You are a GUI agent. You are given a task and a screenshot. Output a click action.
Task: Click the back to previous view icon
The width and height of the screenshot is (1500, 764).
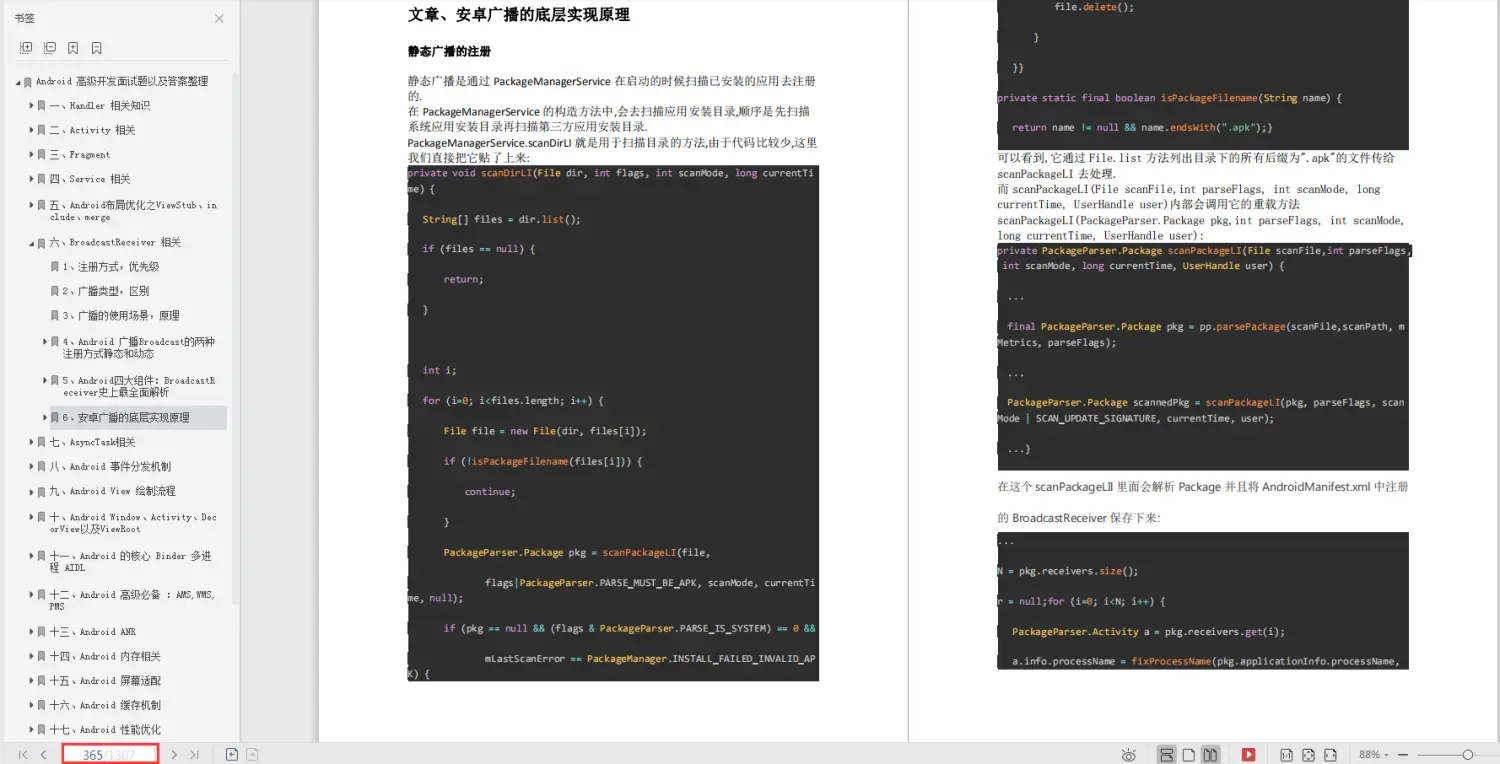coord(232,754)
